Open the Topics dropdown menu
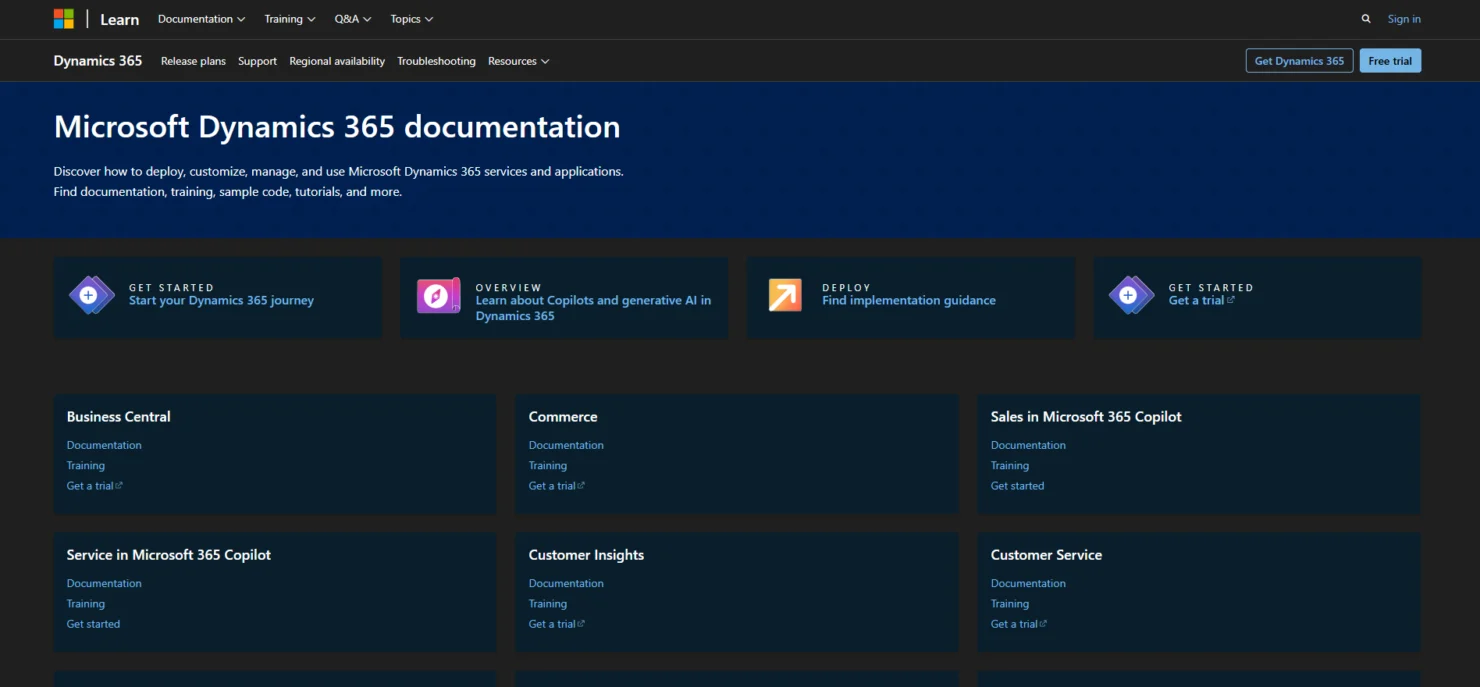Screen dimensions: 1480x687 coord(411,19)
